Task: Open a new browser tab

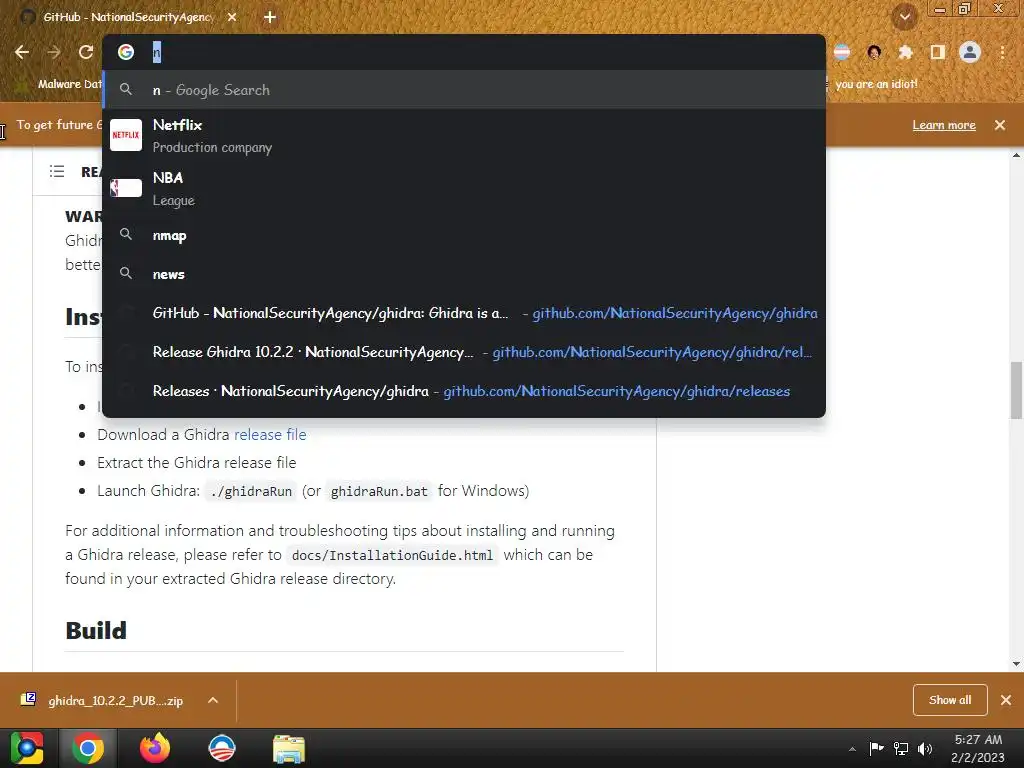Action: click(270, 18)
